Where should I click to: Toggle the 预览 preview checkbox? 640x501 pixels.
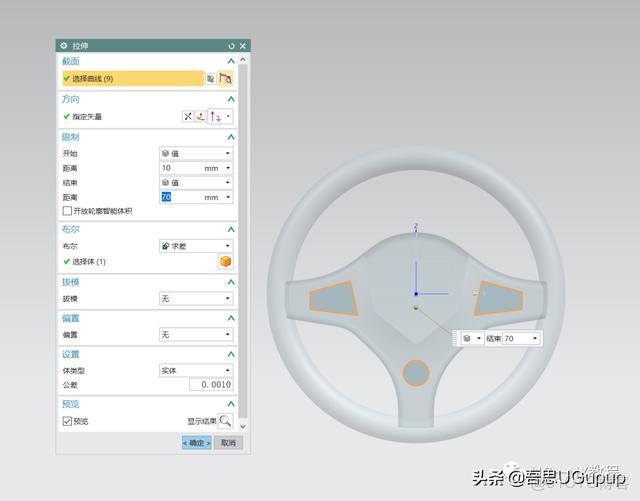tap(67, 421)
